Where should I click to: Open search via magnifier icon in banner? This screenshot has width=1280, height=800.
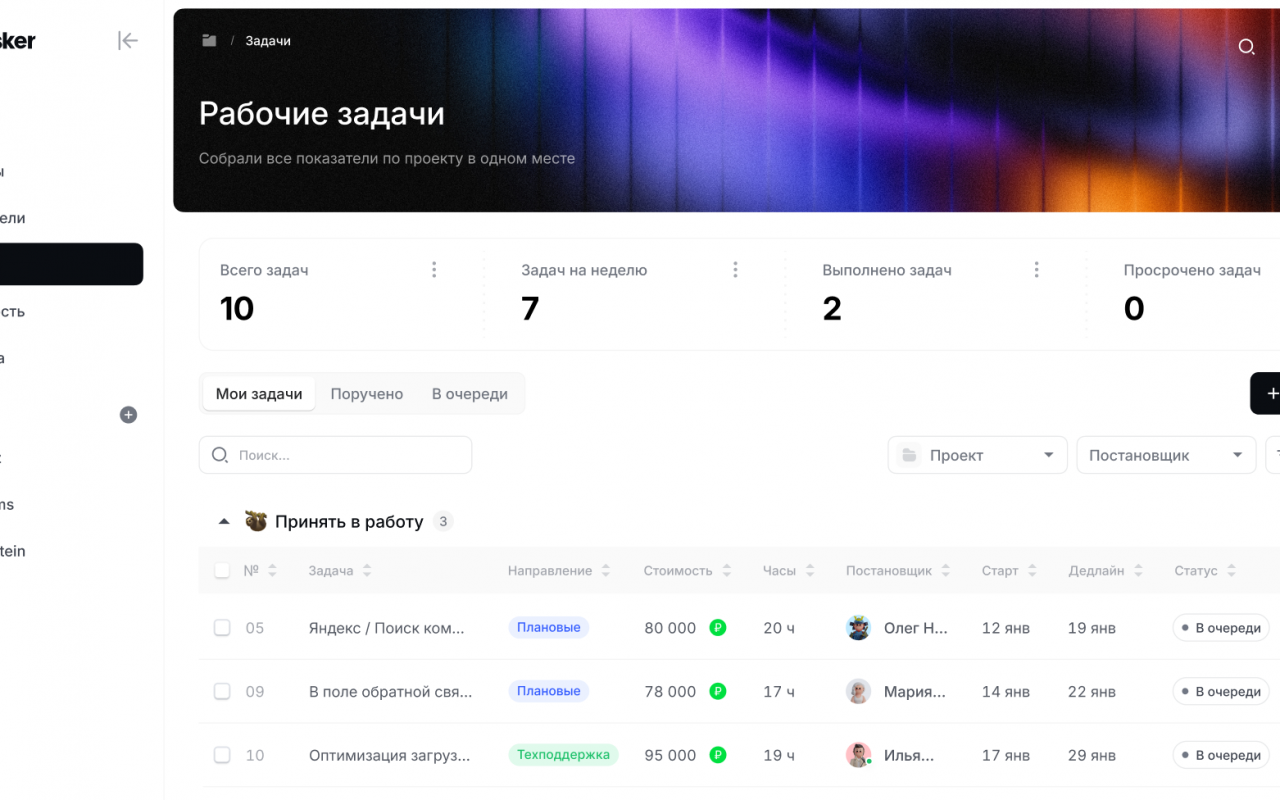(1246, 46)
